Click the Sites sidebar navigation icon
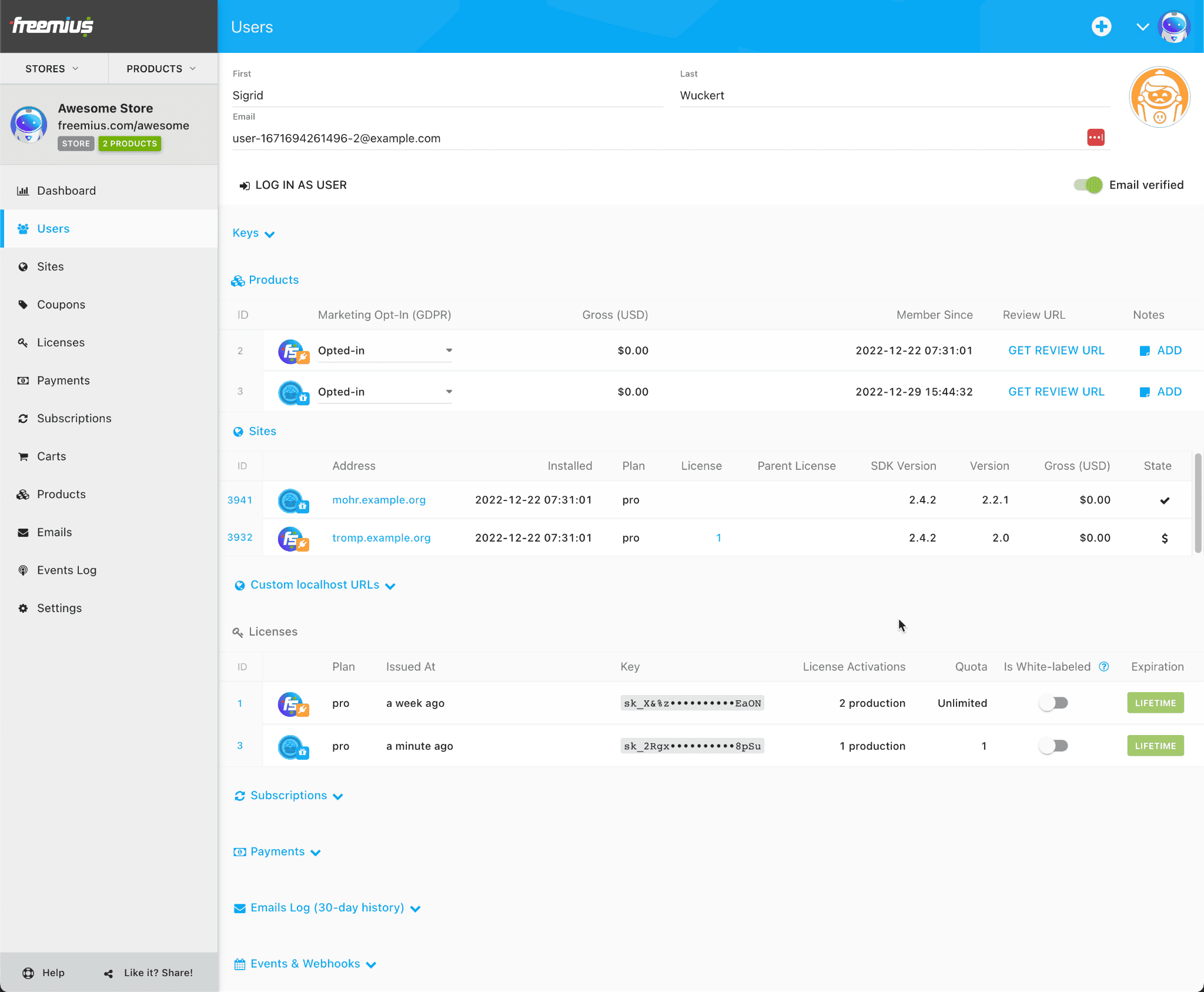Screen dimensions: 1204x992 24,266
